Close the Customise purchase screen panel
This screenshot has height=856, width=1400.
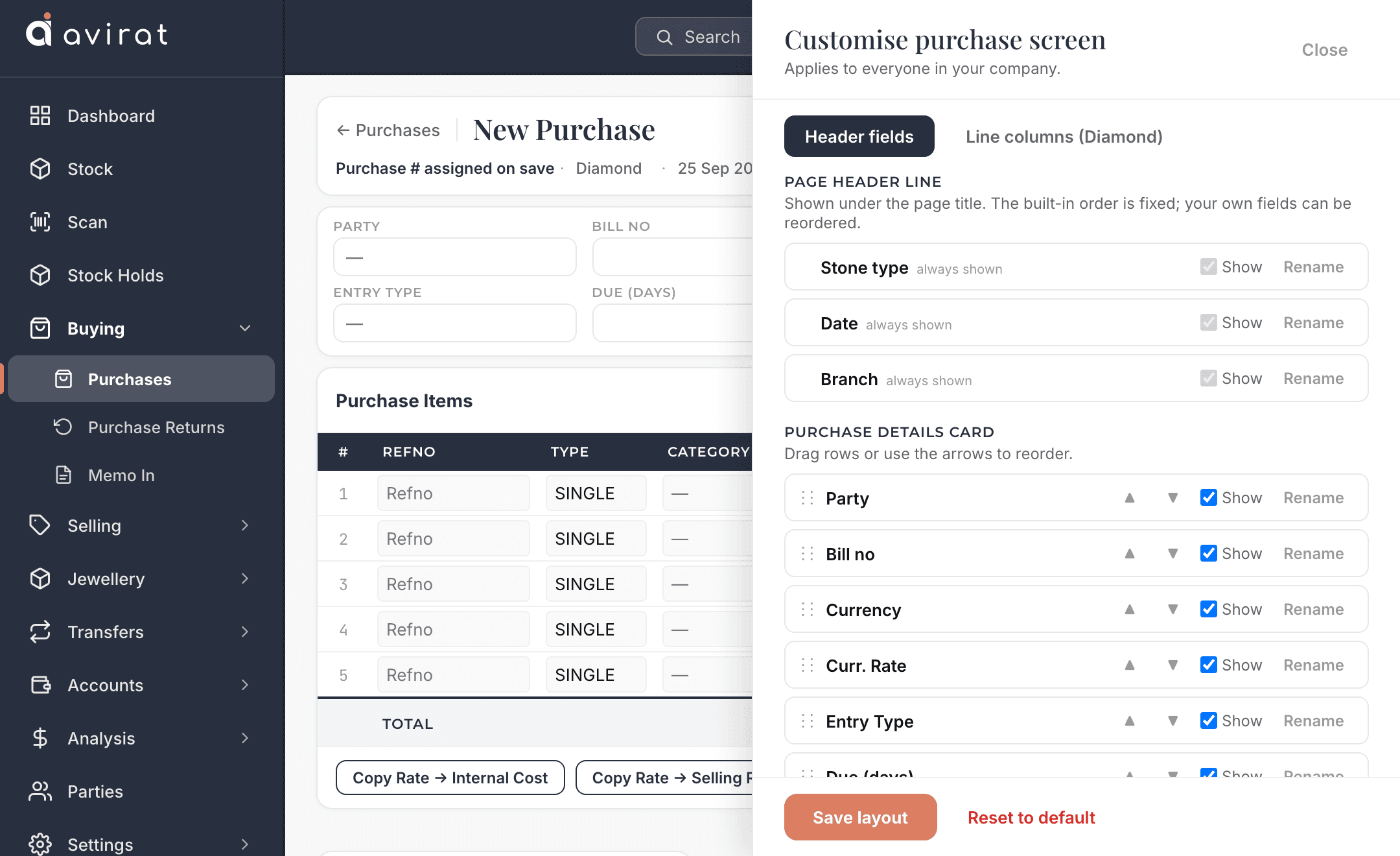pyautogui.click(x=1324, y=50)
